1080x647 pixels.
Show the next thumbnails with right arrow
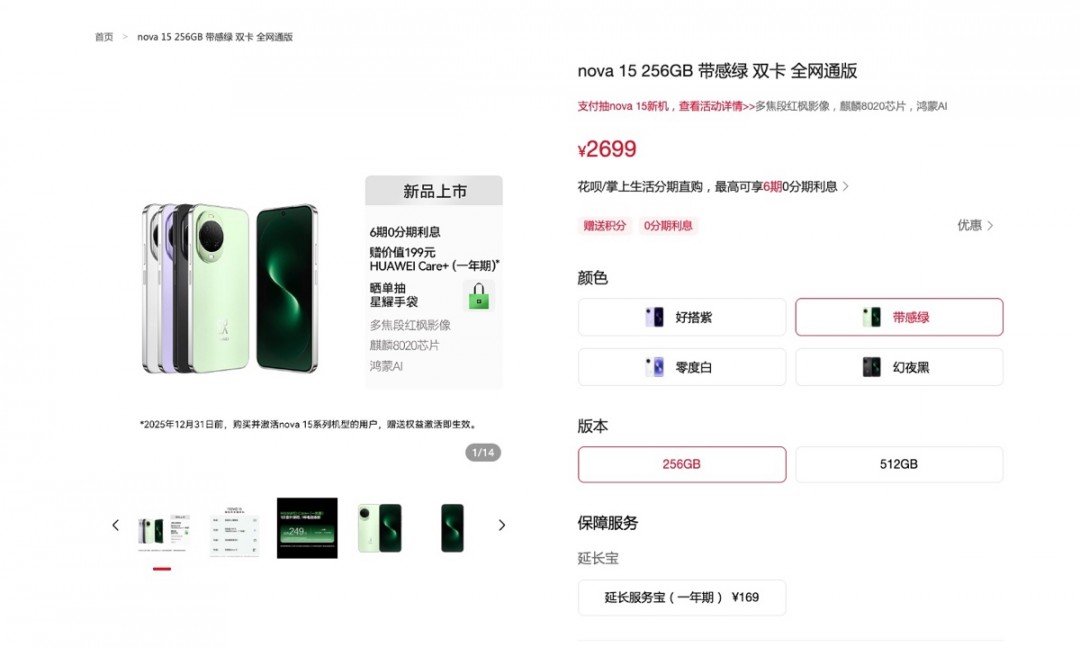[501, 525]
